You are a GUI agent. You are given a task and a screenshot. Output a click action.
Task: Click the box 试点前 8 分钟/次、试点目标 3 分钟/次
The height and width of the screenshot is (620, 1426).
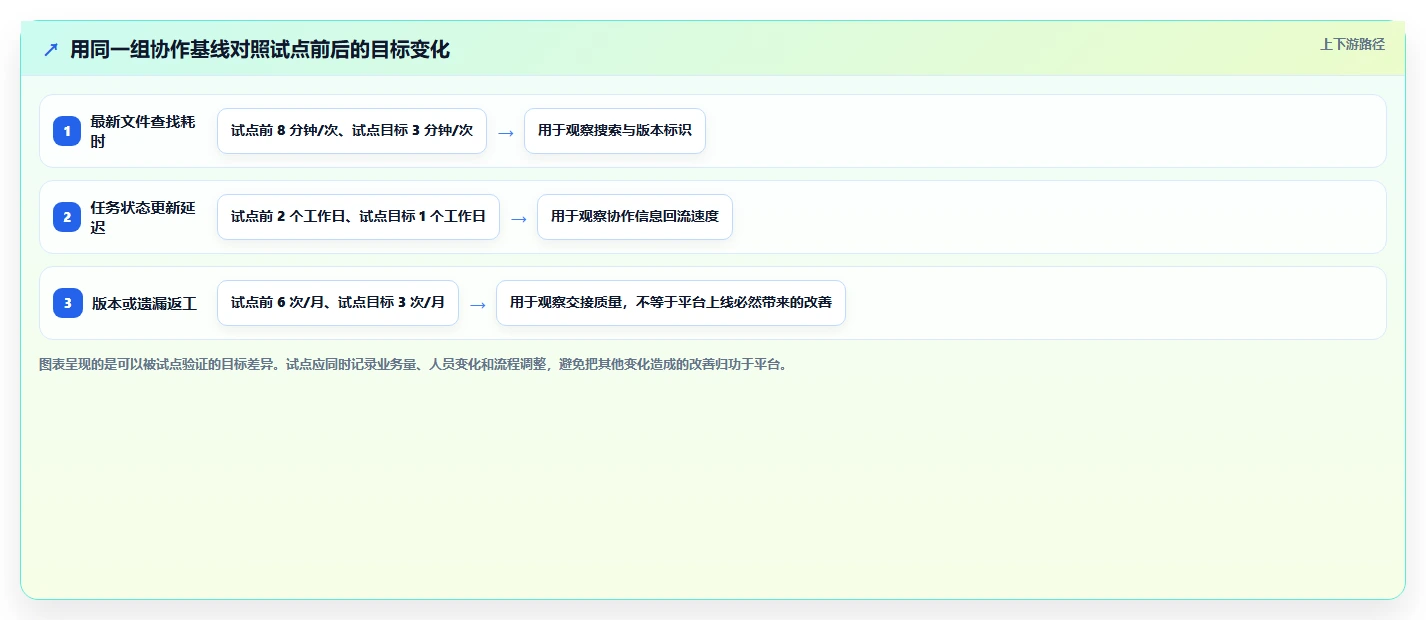click(x=352, y=131)
